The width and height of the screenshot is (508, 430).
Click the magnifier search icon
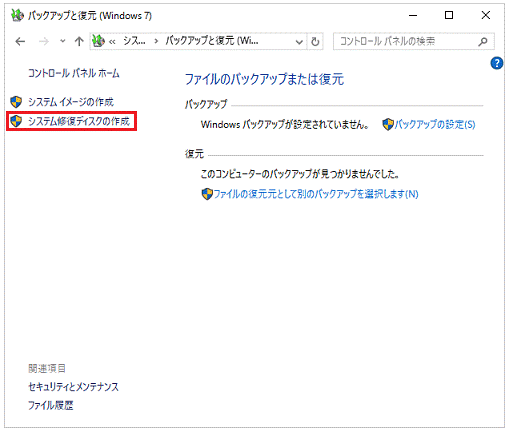pos(483,42)
